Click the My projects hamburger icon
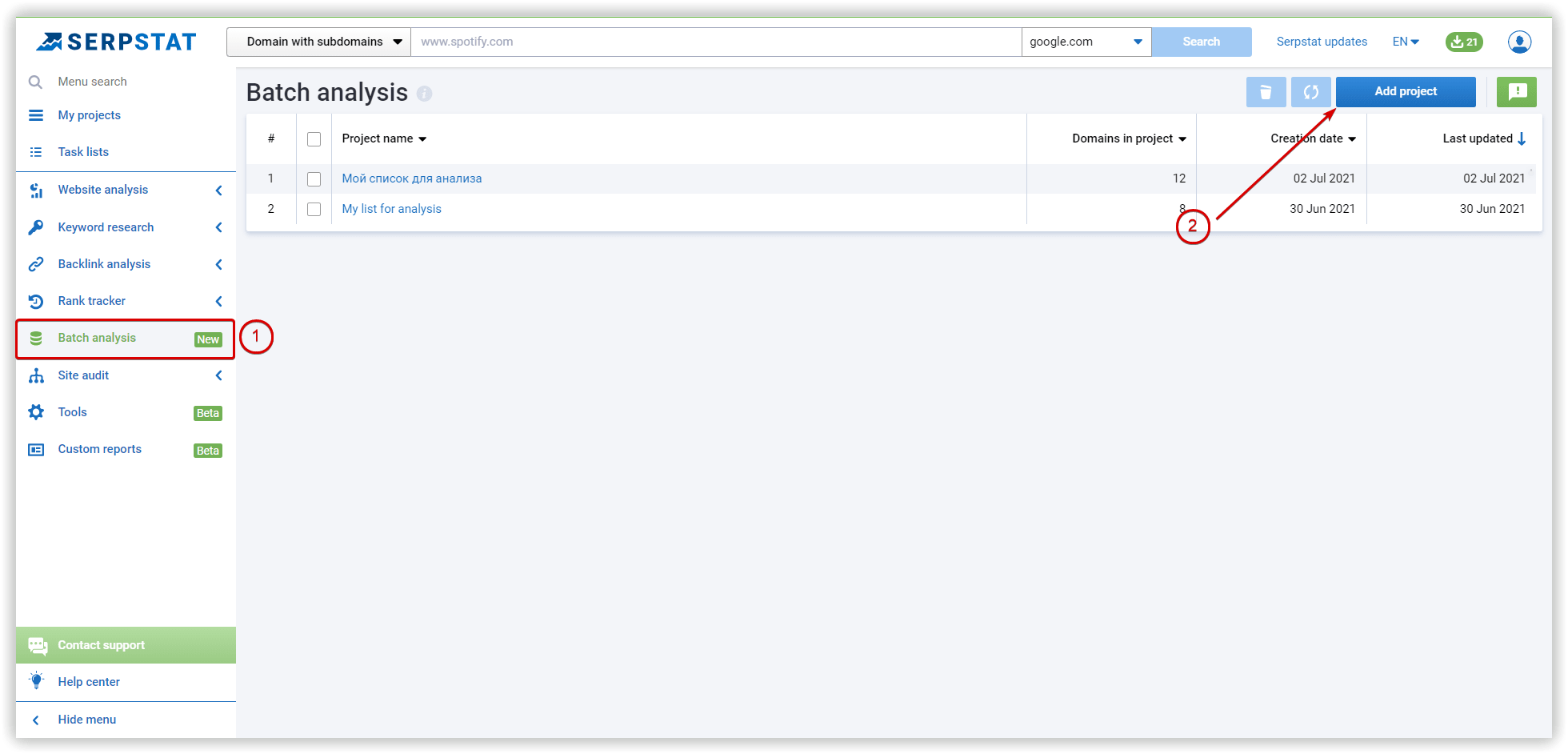Viewport: 1568px width, 754px height. 36,115
